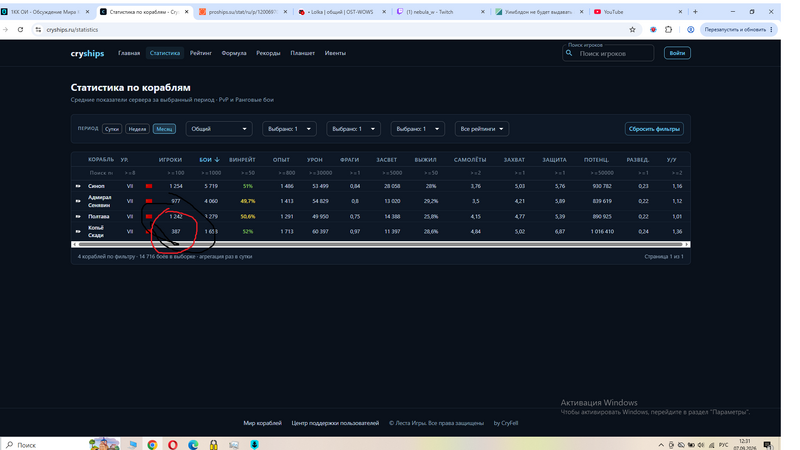Go to the Рейтинг page
The height and width of the screenshot is (450, 800).
201,53
